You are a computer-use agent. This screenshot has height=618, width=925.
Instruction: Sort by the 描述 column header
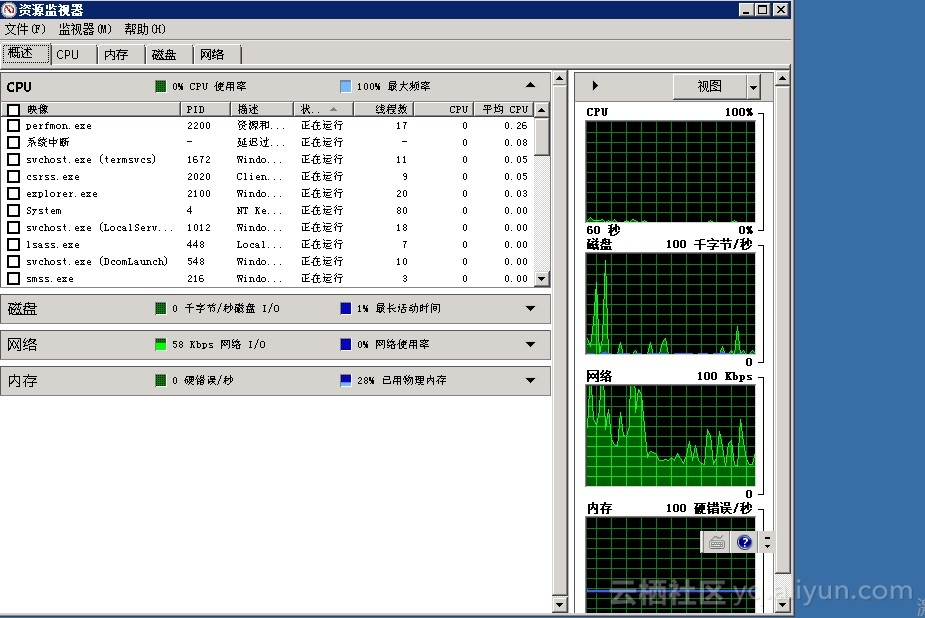[261, 109]
